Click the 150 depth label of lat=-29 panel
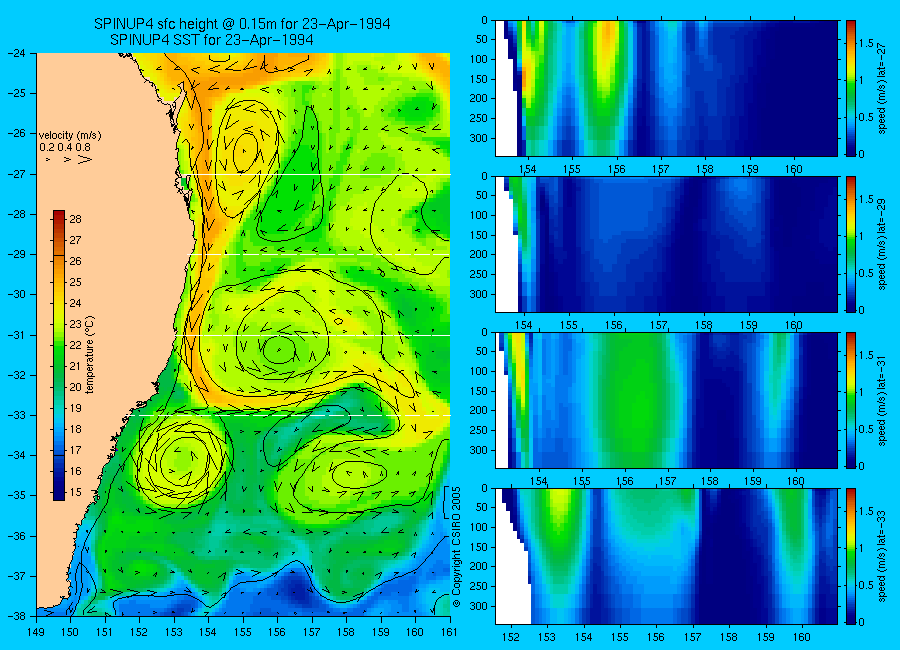900x650 pixels. click(x=479, y=235)
